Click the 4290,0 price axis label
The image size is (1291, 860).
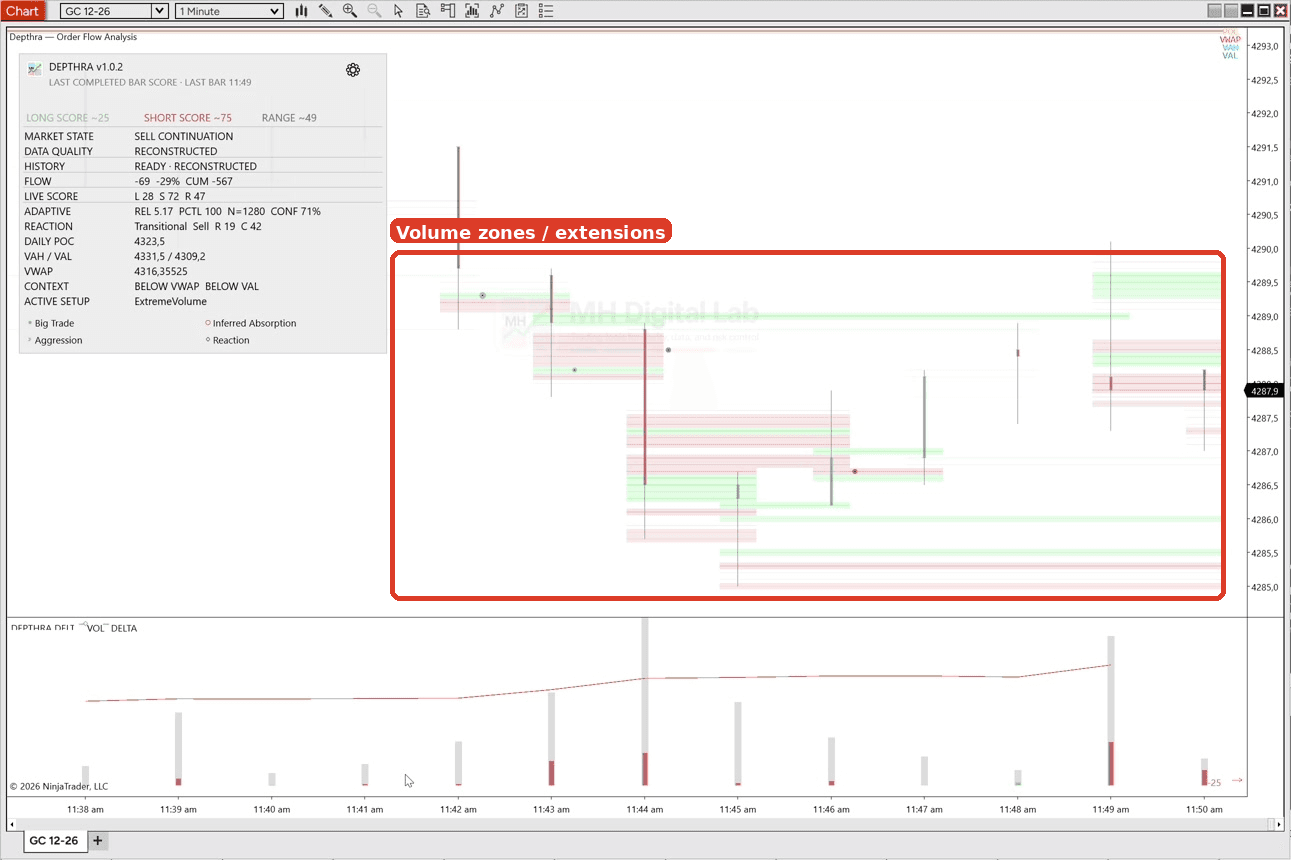tap(1264, 249)
